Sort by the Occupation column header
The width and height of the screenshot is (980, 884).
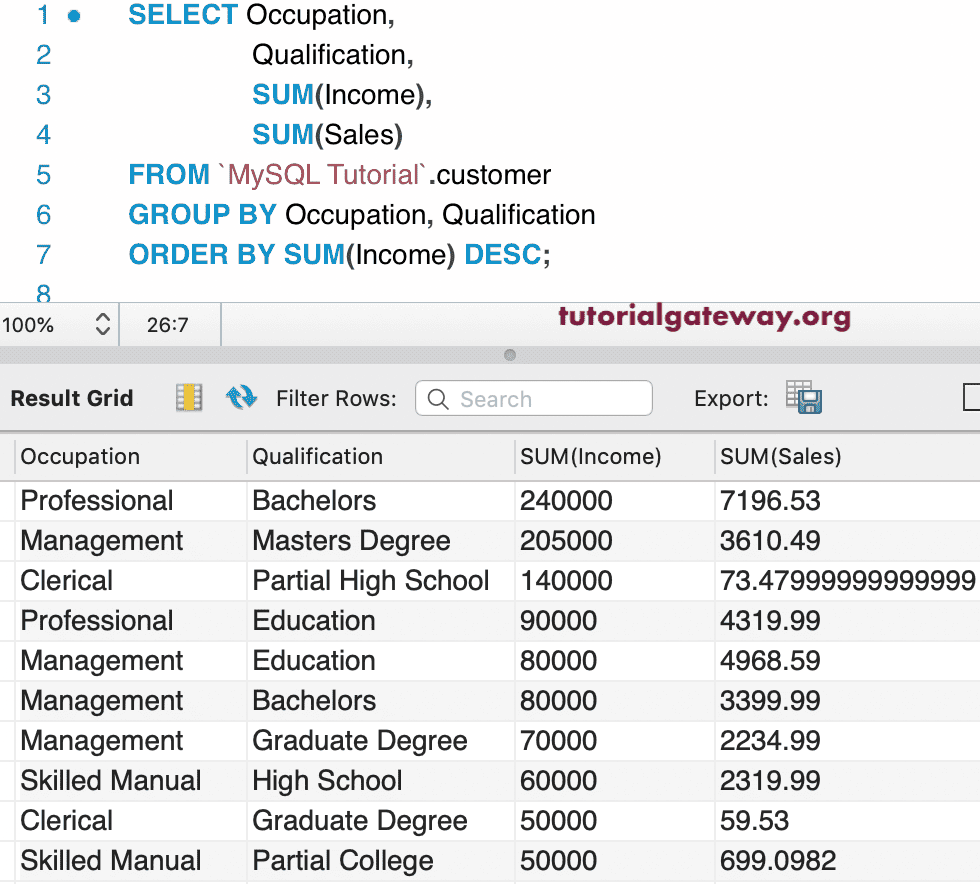pyautogui.click(x=80, y=457)
